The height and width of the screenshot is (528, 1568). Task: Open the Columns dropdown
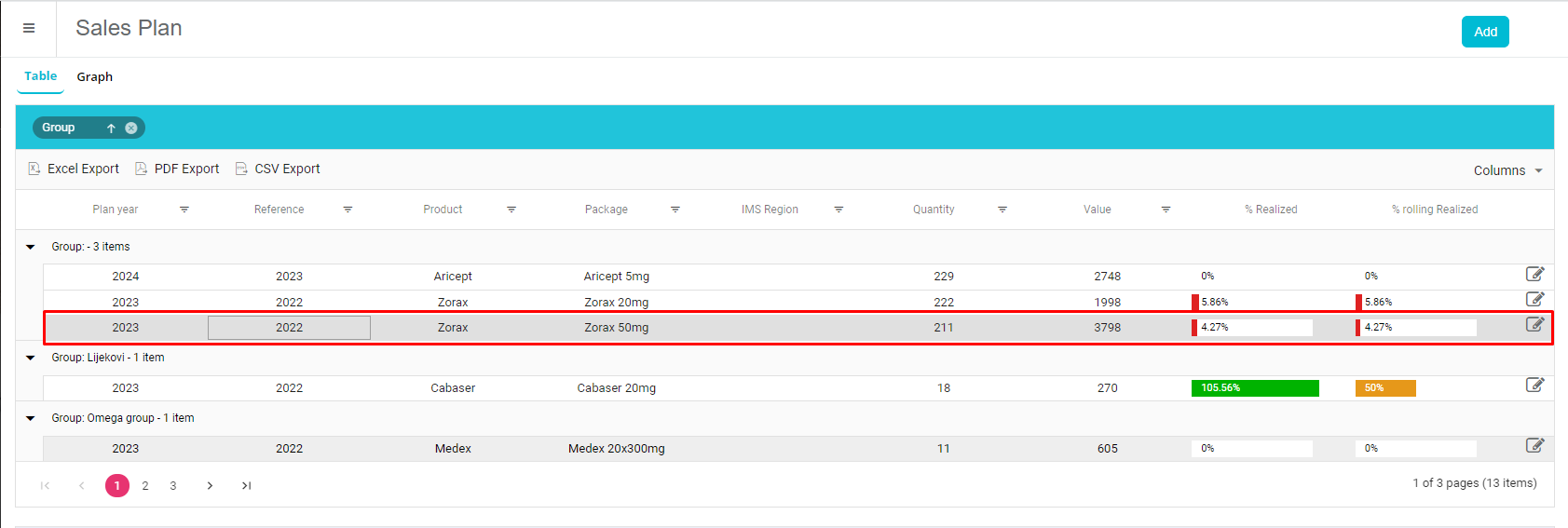click(1507, 170)
